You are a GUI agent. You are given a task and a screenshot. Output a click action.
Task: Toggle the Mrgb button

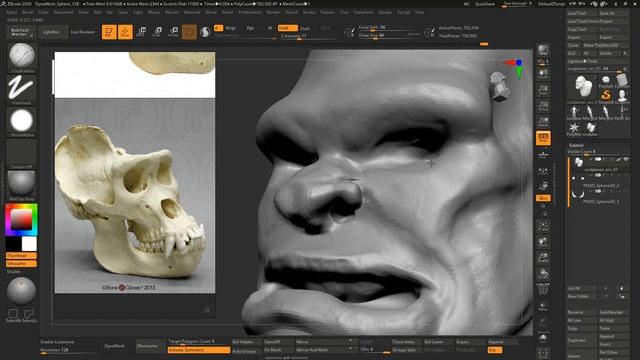(x=231, y=28)
